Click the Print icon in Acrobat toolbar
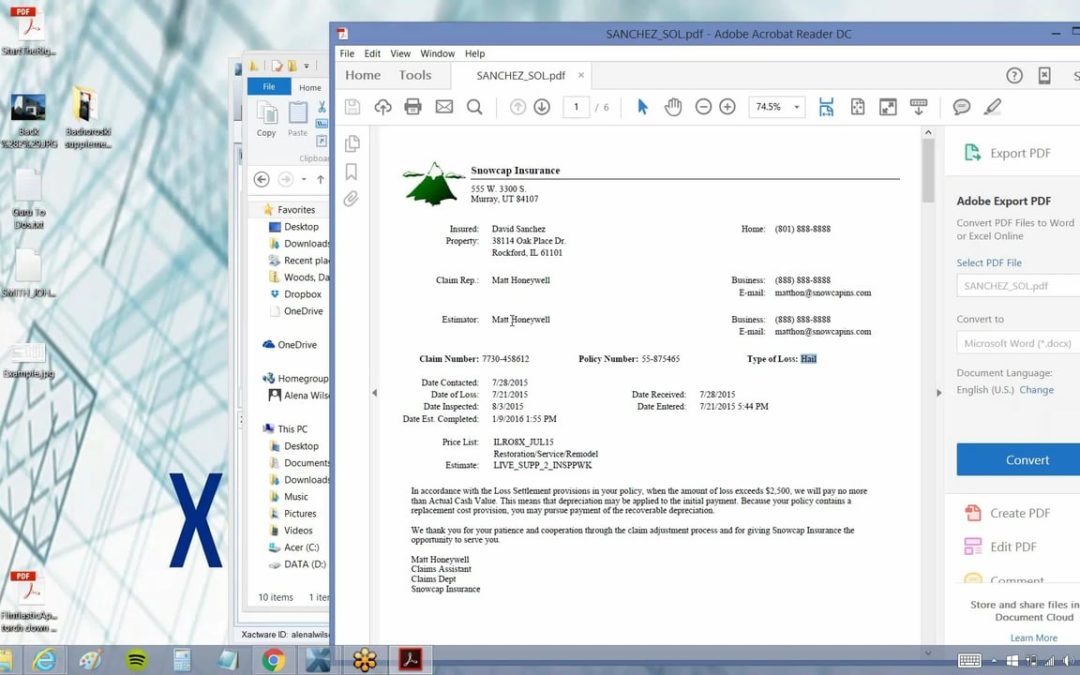The height and width of the screenshot is (675, 1080). 413,107
